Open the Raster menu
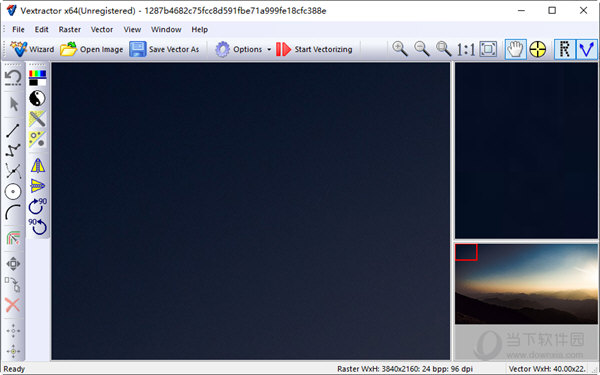The width and height of the screenshot is (600, 375). point(70,29)
